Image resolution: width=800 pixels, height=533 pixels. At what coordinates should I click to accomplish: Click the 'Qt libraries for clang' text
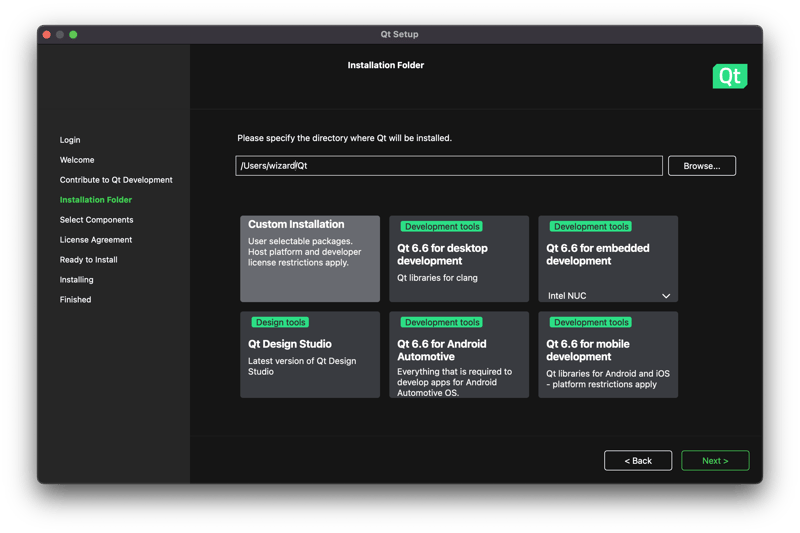437,277
